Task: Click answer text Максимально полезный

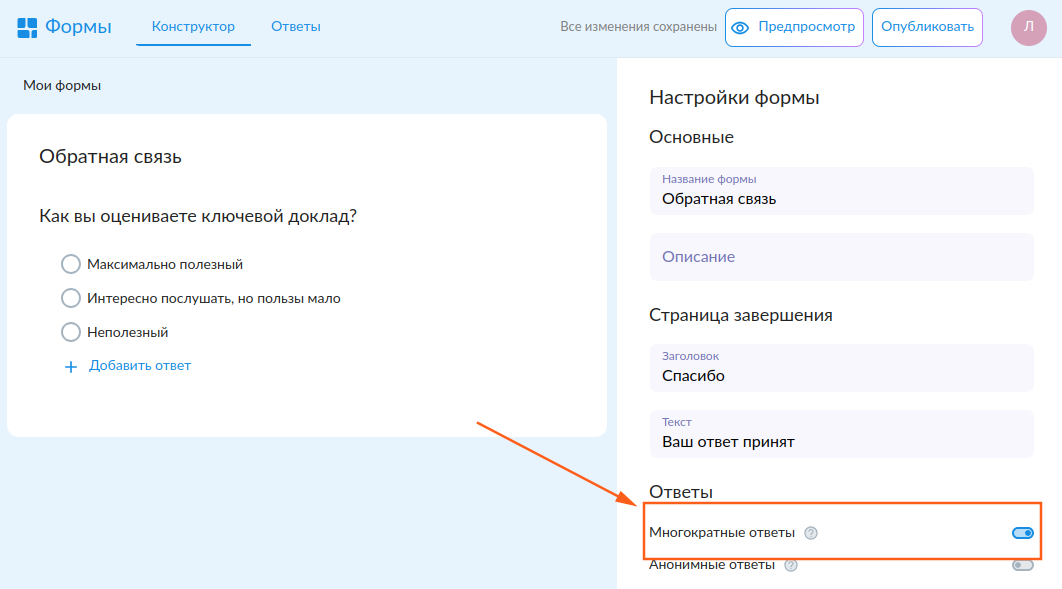Action: click(165, 265)
